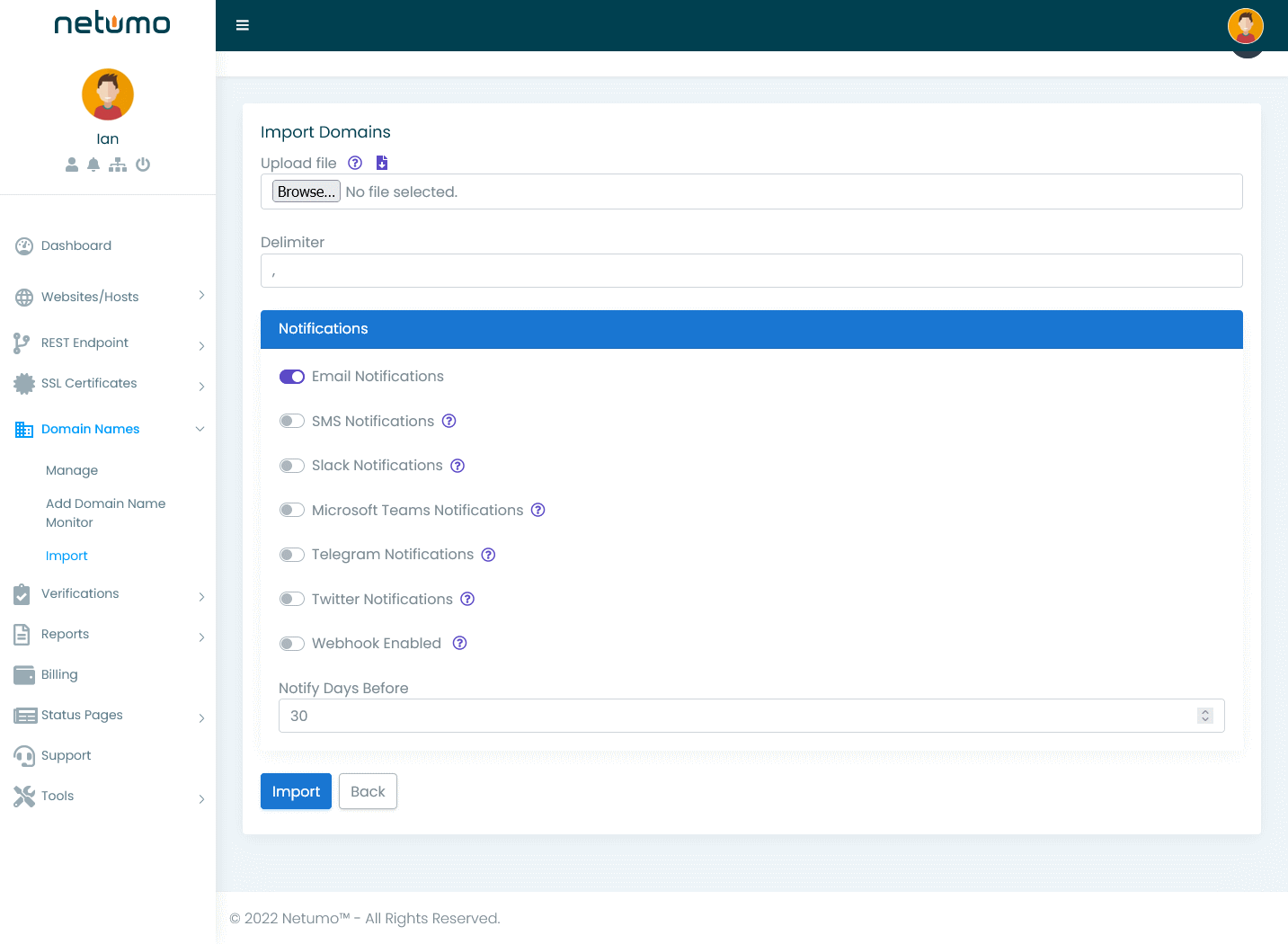Click the Slack Notifications help icon
The width and height of the screenshot is (1288, 944).
pos(457,466)
